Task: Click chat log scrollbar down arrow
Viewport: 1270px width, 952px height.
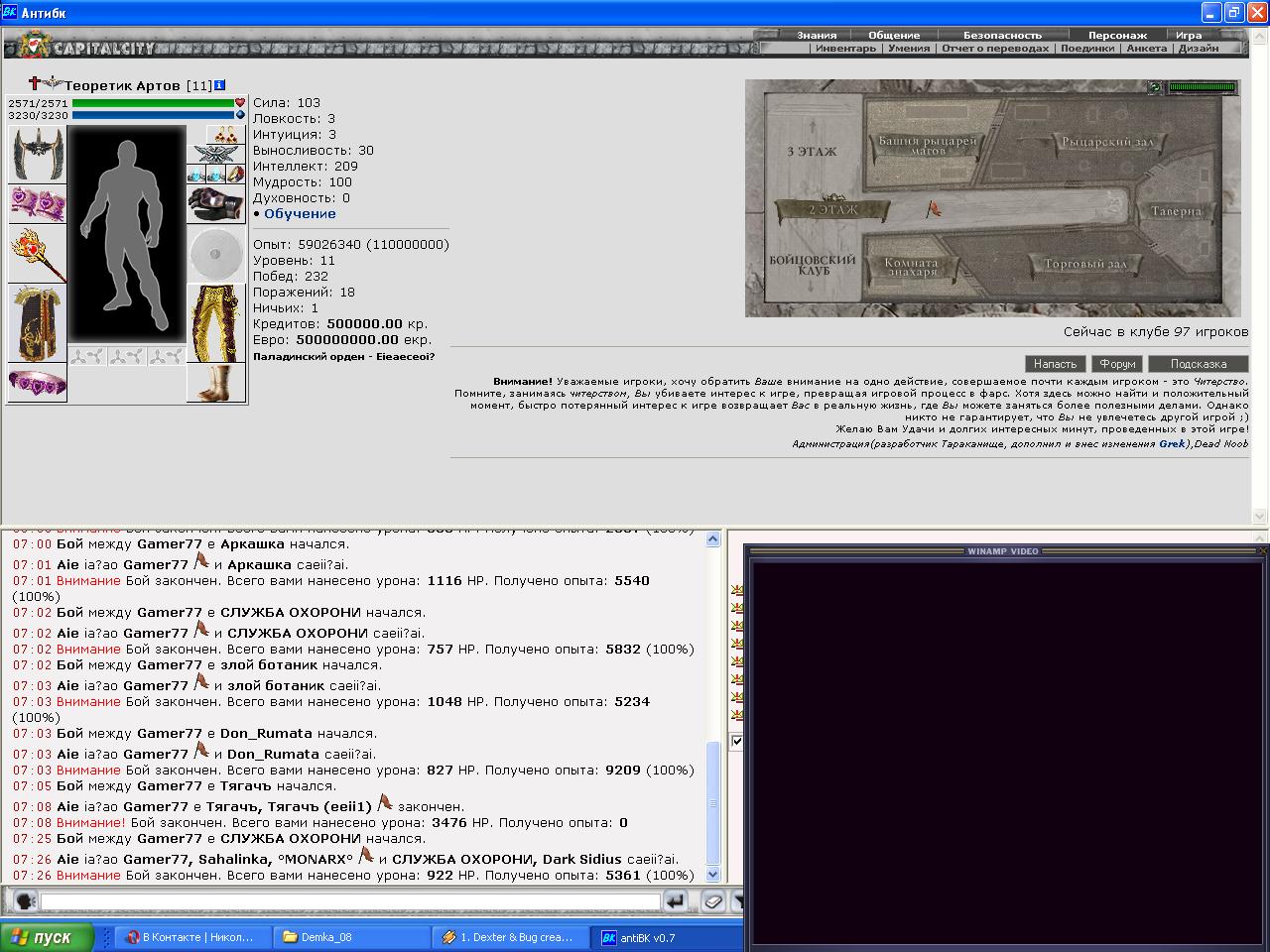Action: coord(712,875)
